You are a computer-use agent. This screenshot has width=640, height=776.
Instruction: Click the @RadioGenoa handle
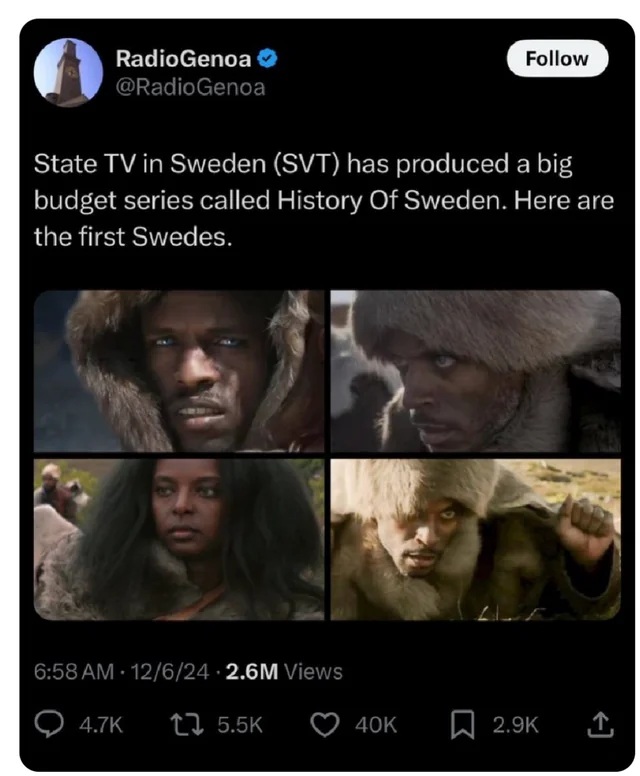(x=191, y=88)
